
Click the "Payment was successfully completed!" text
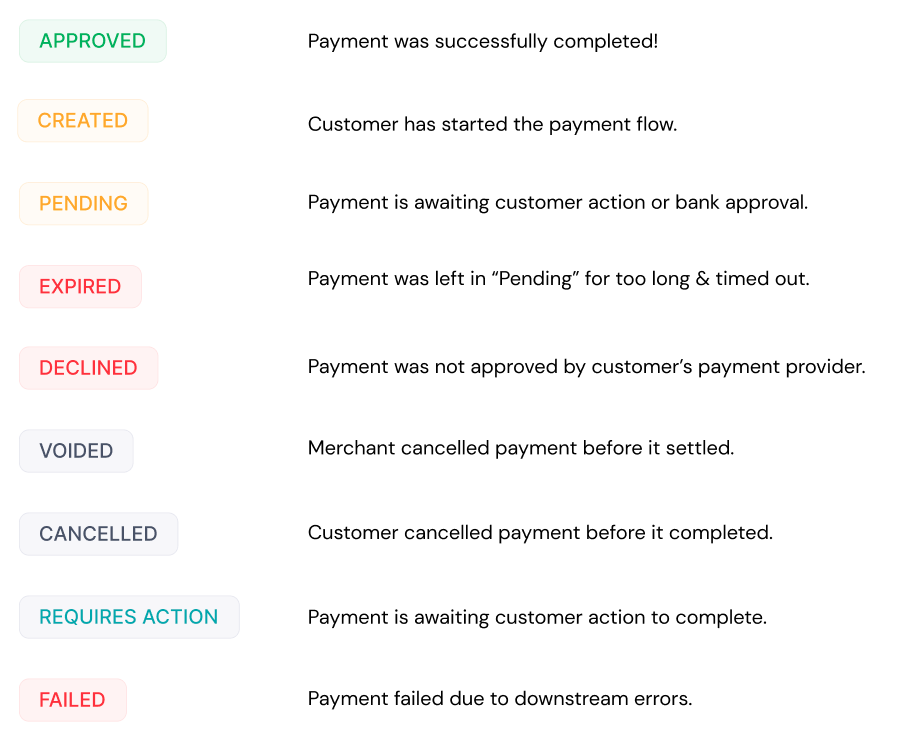click(483, 42)
